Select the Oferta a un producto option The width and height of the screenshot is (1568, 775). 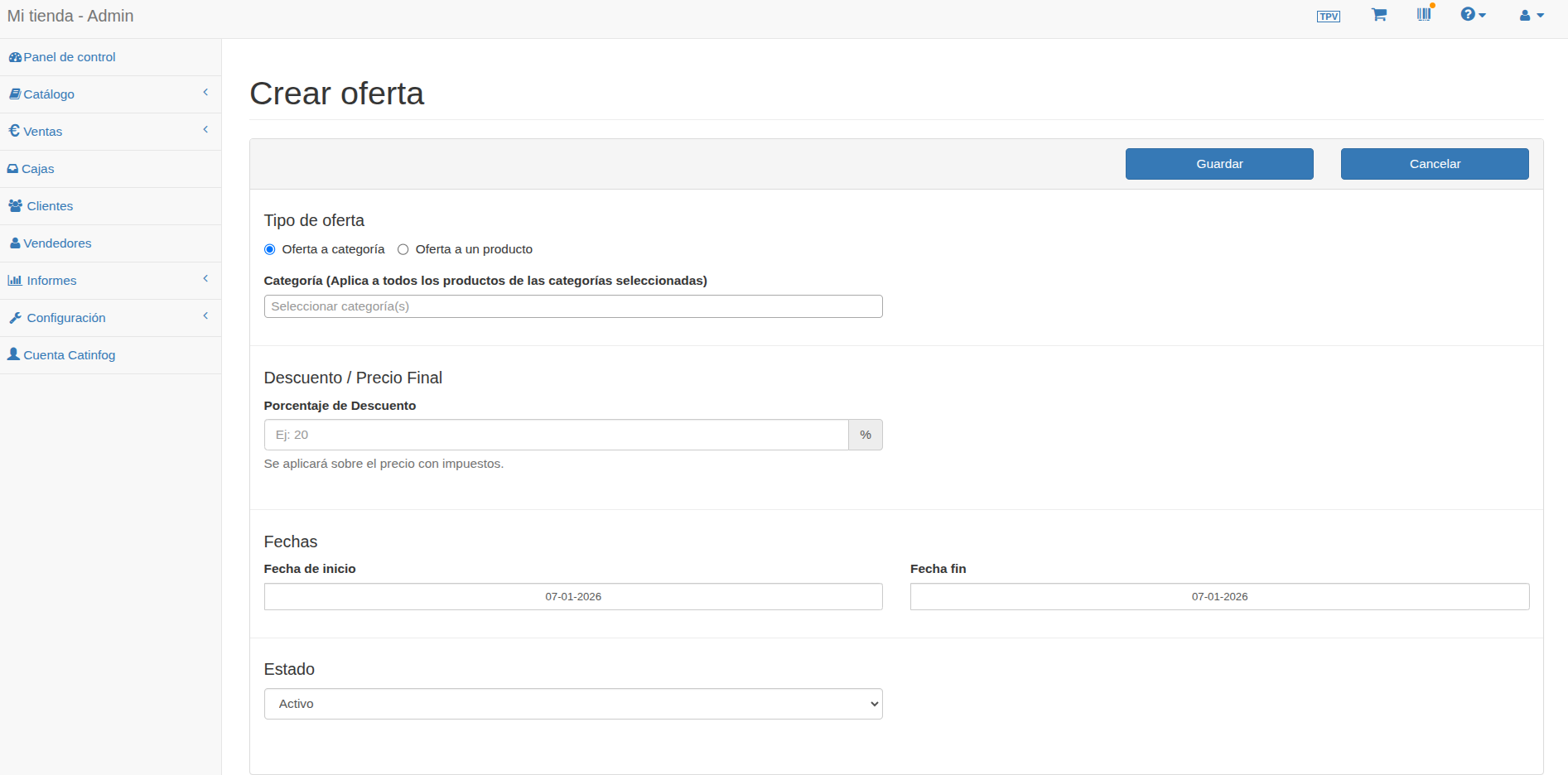click(x=403, y=249)
